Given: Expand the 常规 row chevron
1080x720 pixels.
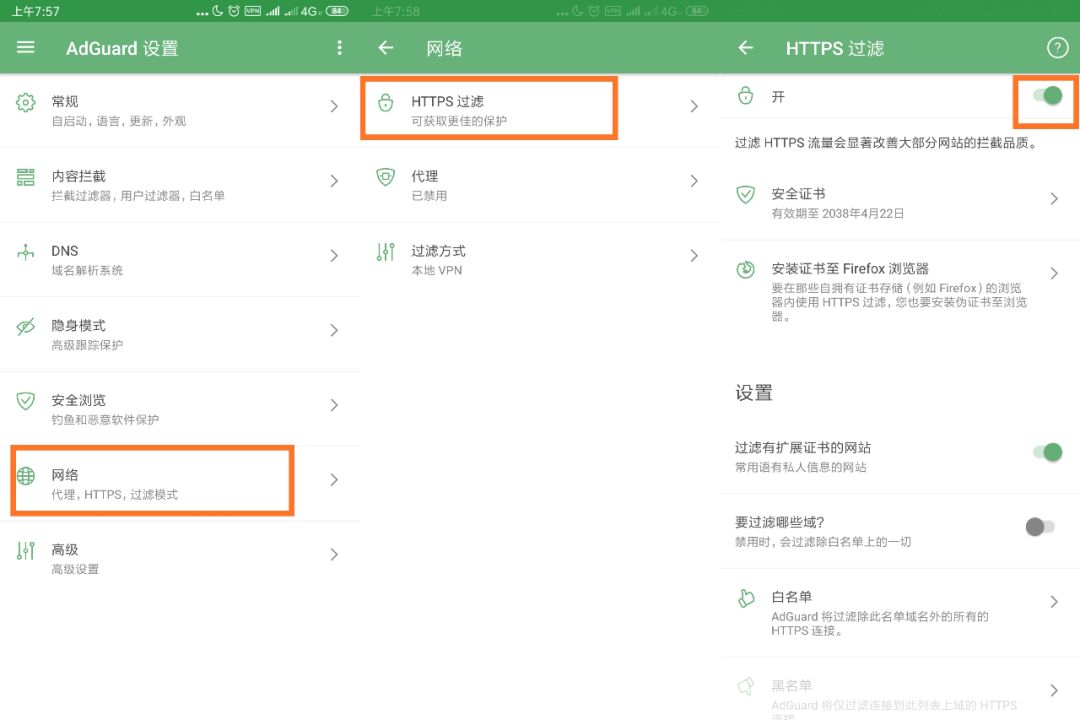Looking at the screenshot, I should [x=334, y=106].
